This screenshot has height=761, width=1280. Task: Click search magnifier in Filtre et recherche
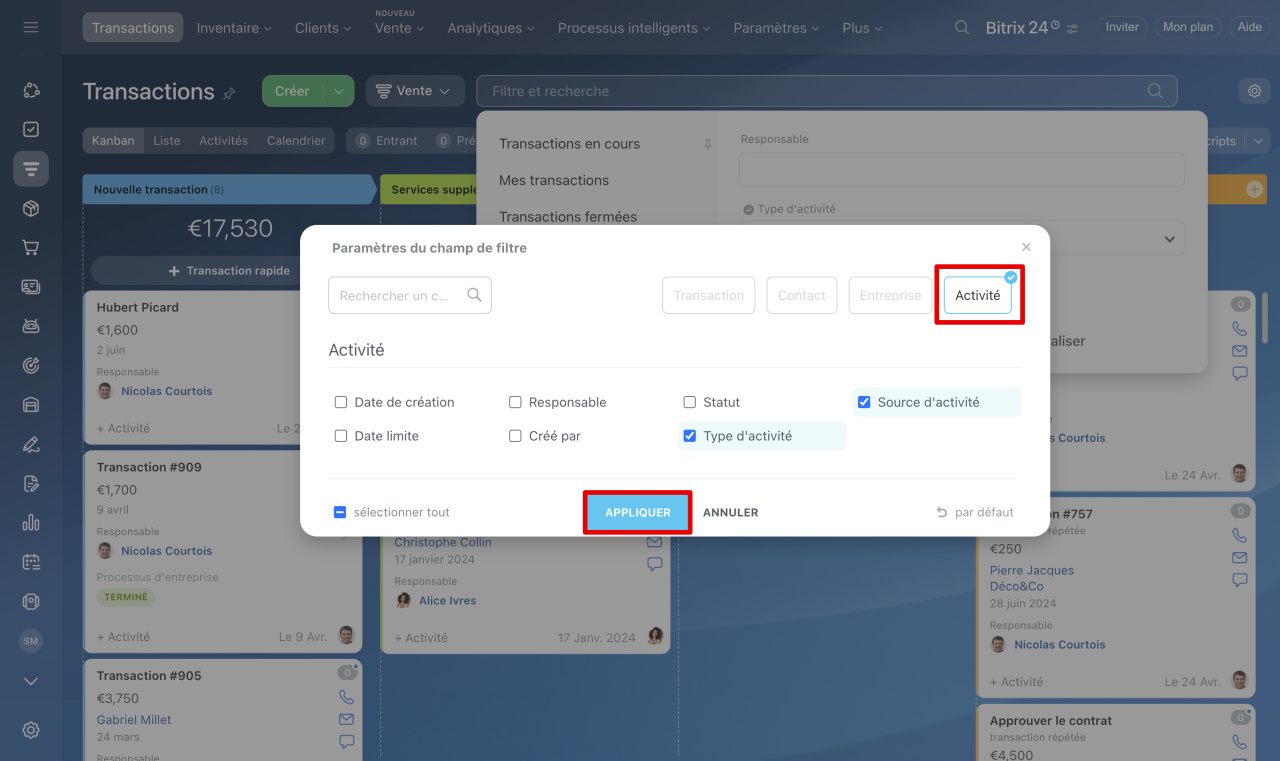[1155, 91]
